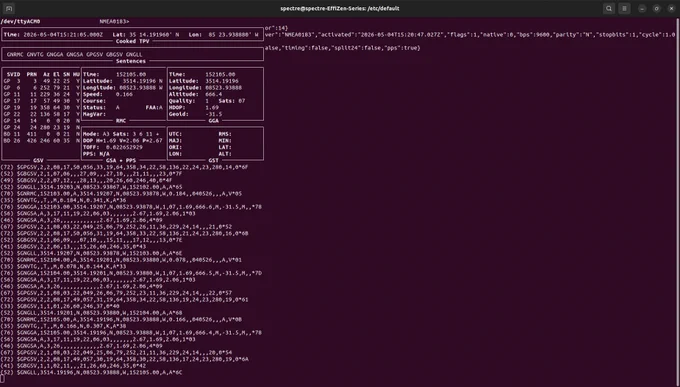Select the $GNVTG line ending A*38
The width and height of the screenshot is (680, 387).
click(63, 326)
